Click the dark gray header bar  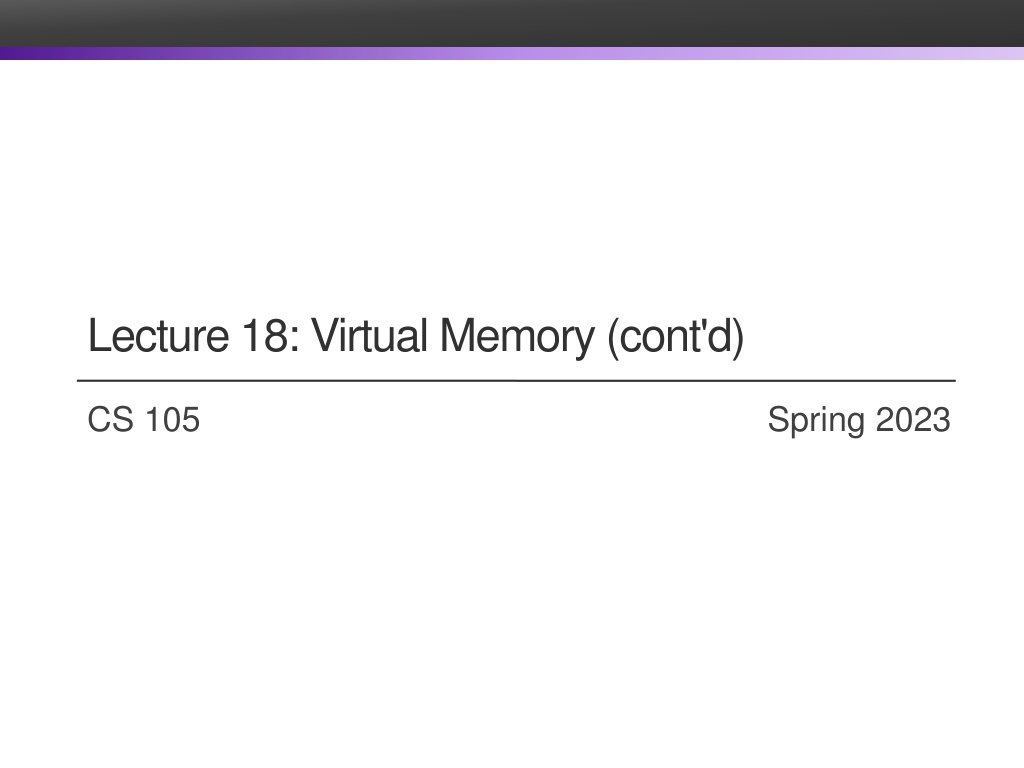512,24
